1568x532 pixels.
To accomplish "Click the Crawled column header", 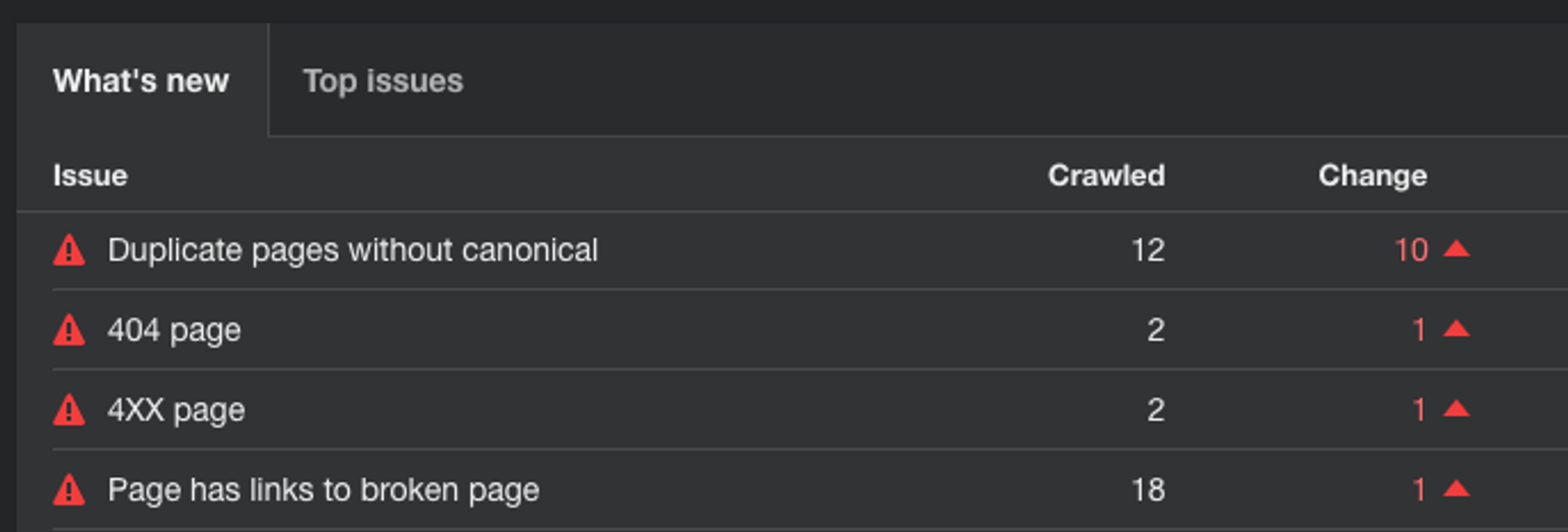I will (x=1106, y=176).
